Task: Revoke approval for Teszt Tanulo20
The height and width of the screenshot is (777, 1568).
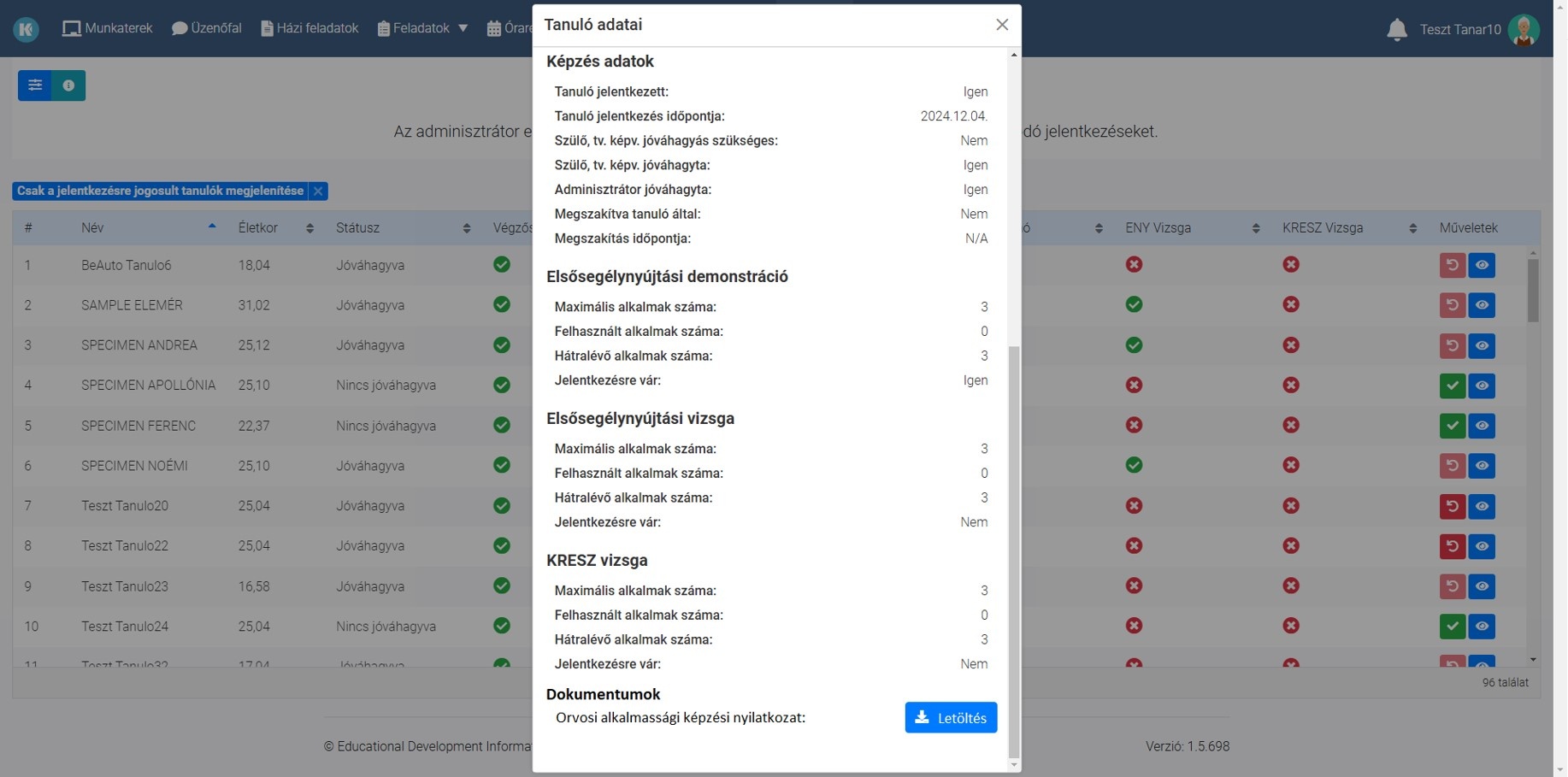Action: click(x=1453, y=506)
